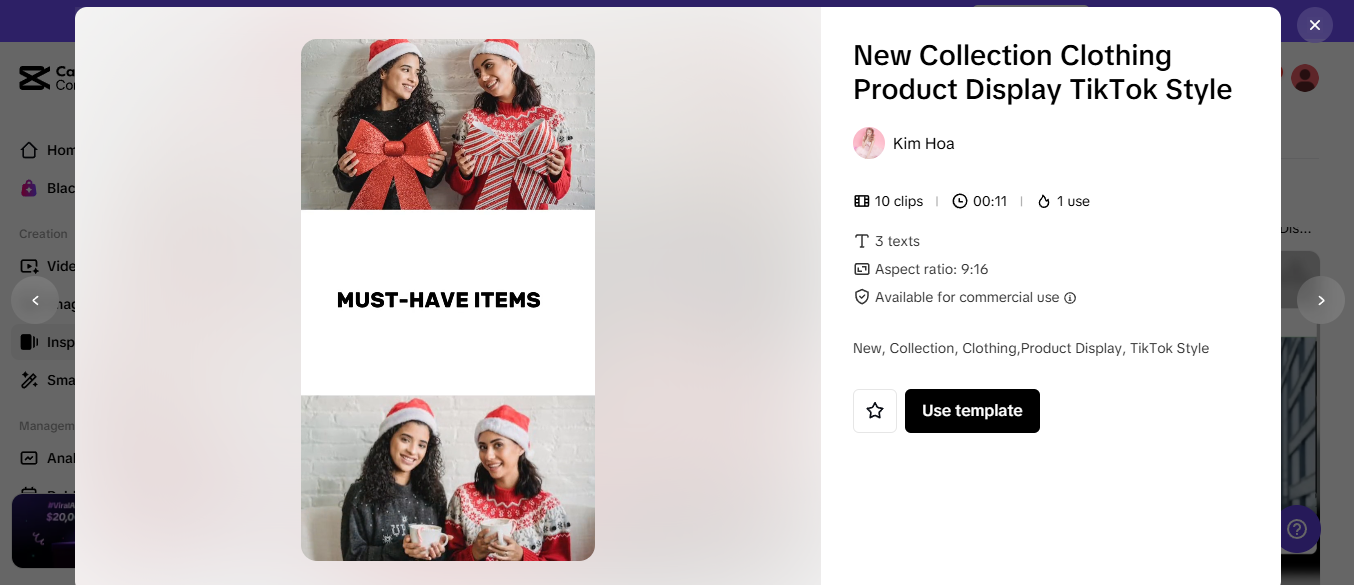Viewport: 1354px width, 585px height.
Task: Open Kim Hoa's profile avatar
Action: 869,143
